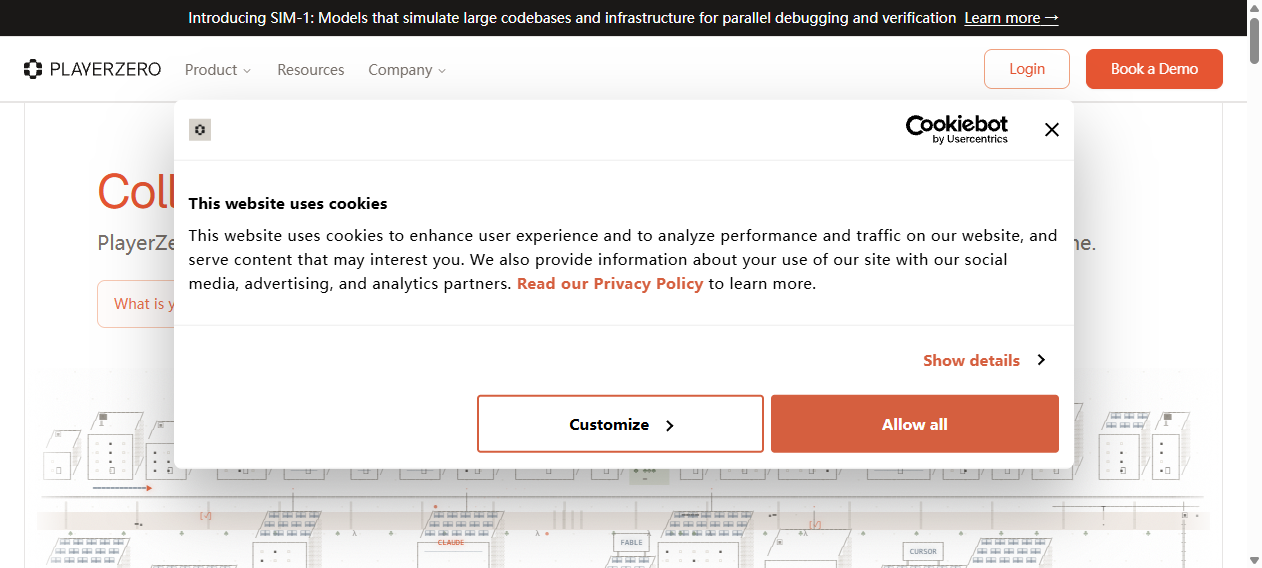Click the scrollbar up arrow
This screenshot has height=568, width=1262.
(1254, 8)
